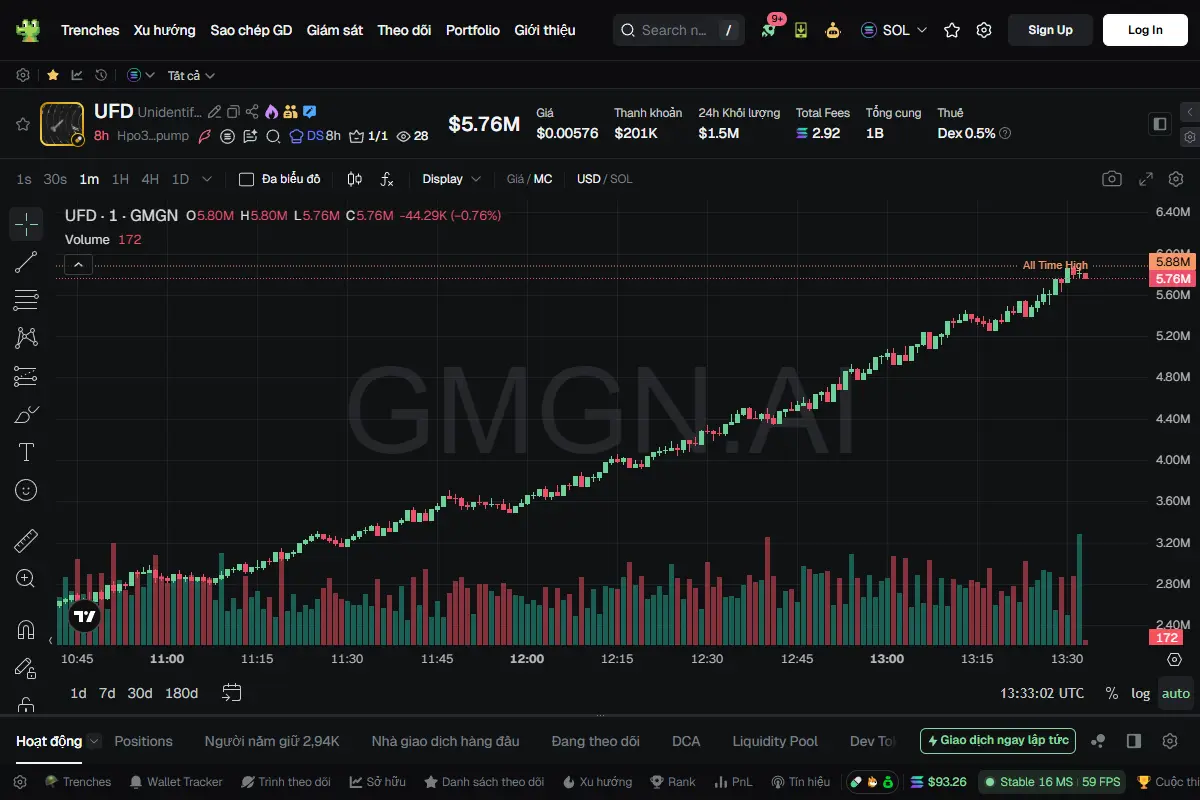Open the settings gear in top navigation
The height and width of the screenshot is (800, 1200).
[984, 30]
